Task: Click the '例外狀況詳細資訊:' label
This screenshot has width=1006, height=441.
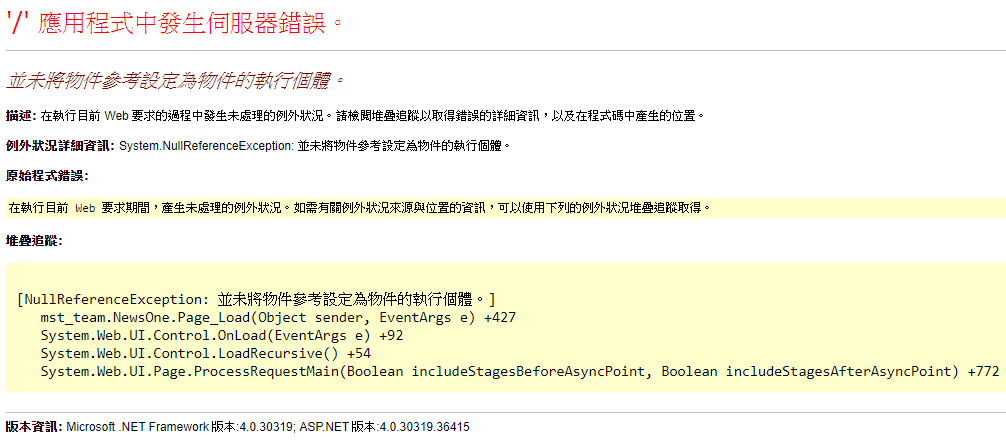Action: tap(60, 146)
